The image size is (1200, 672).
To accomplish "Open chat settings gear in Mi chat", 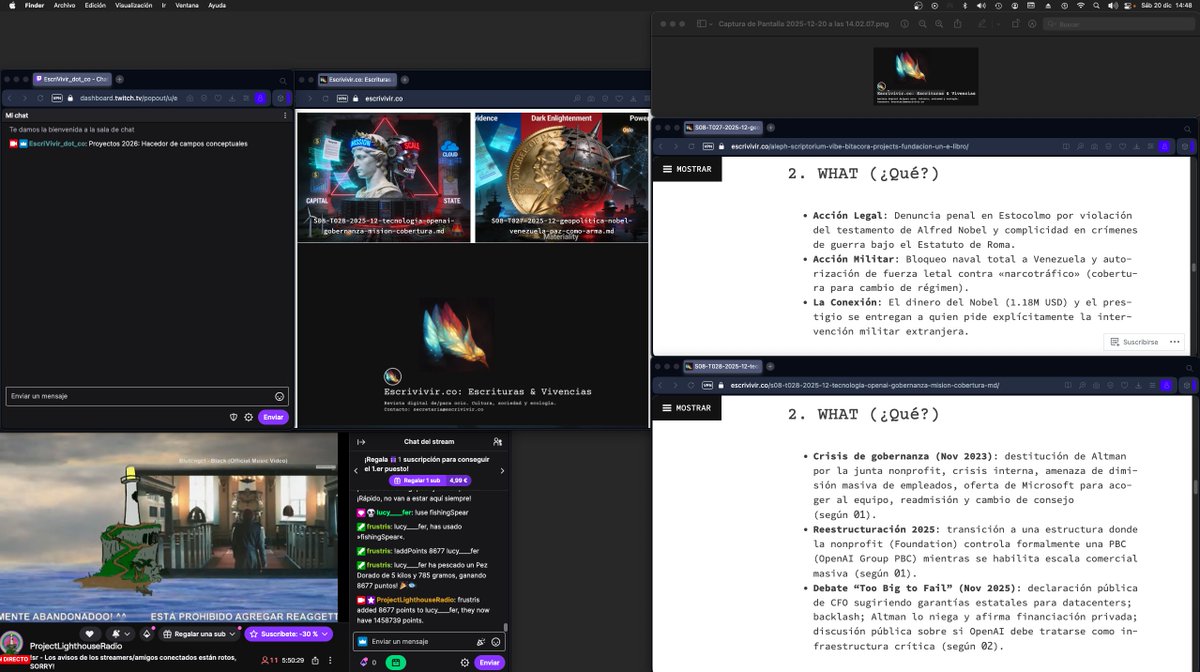I will 248,417.
